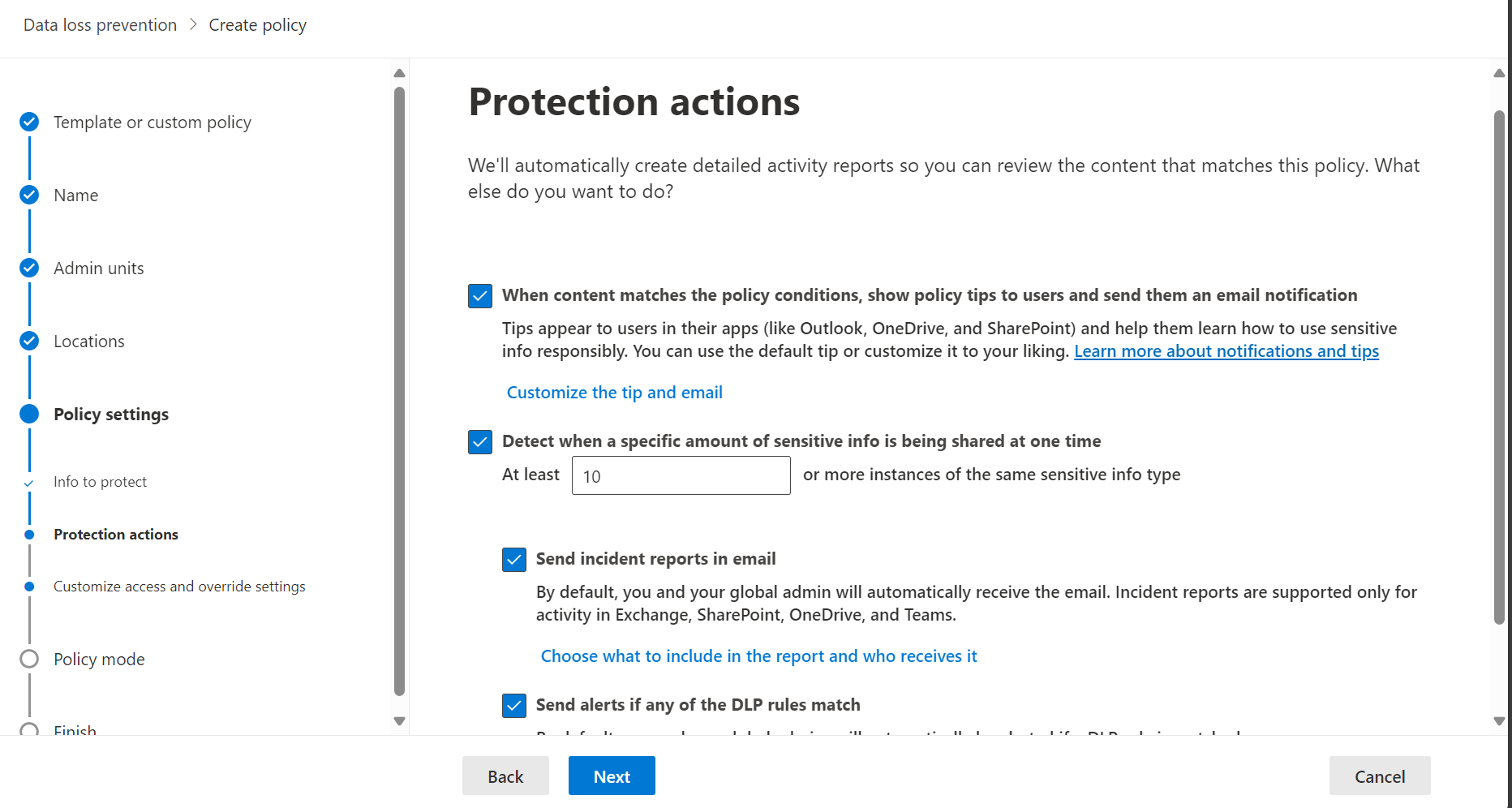
Task: Click the completed checkmark for Template or custom policy
Action: click(29, 122)
